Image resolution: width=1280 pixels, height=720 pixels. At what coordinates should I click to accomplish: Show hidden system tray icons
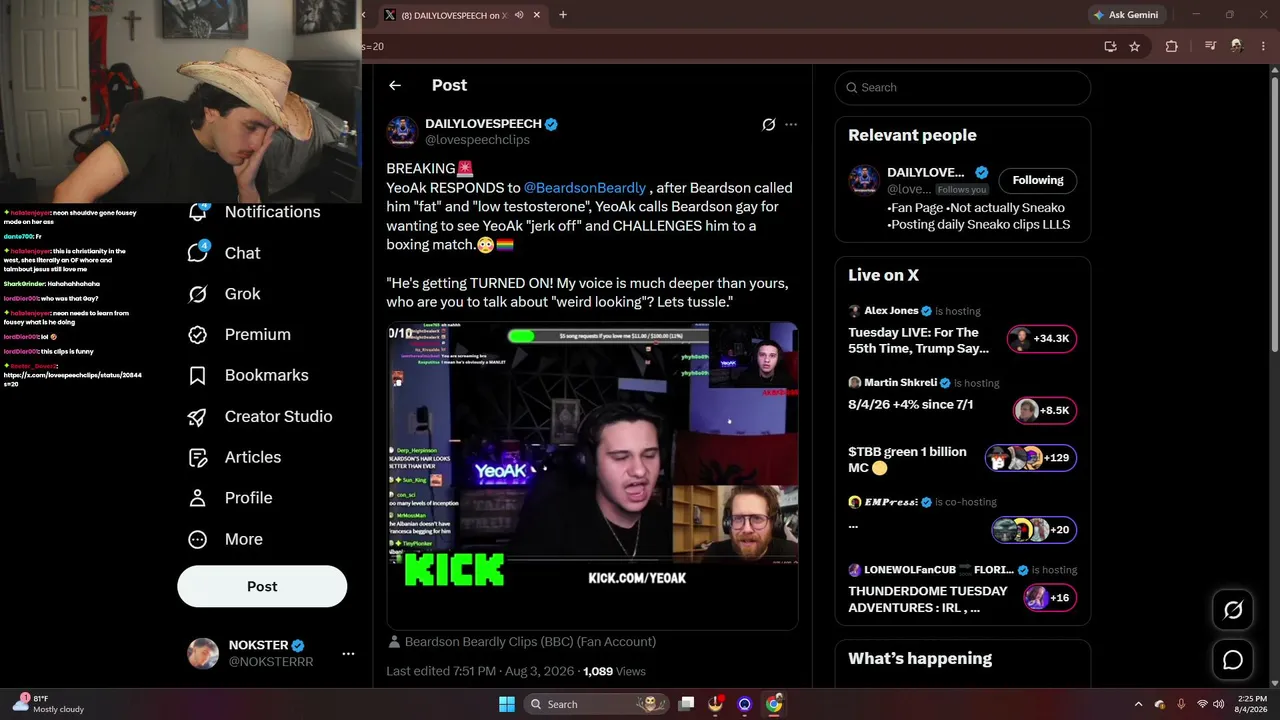(1138, 704)
